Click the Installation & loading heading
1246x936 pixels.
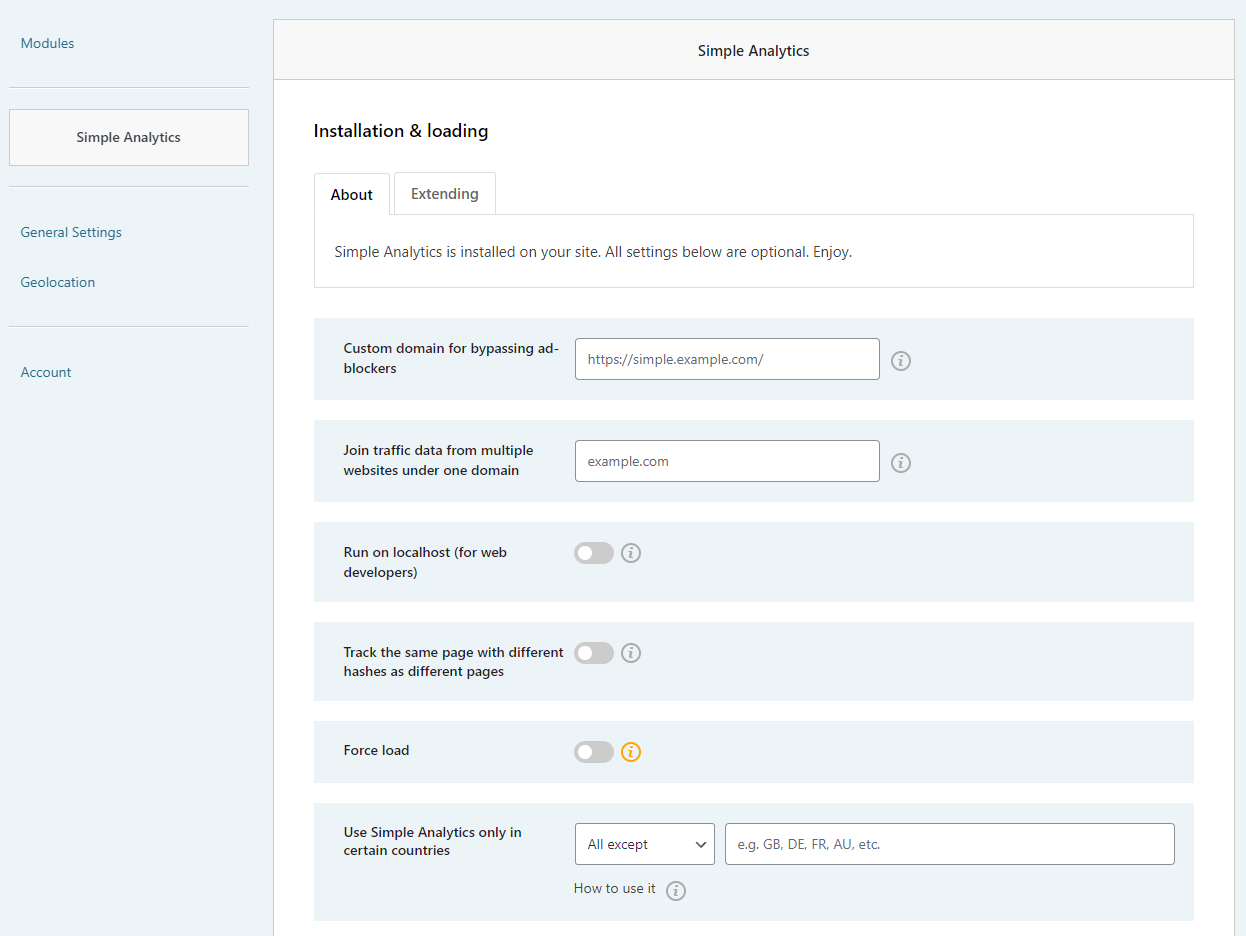click(401, 131)
